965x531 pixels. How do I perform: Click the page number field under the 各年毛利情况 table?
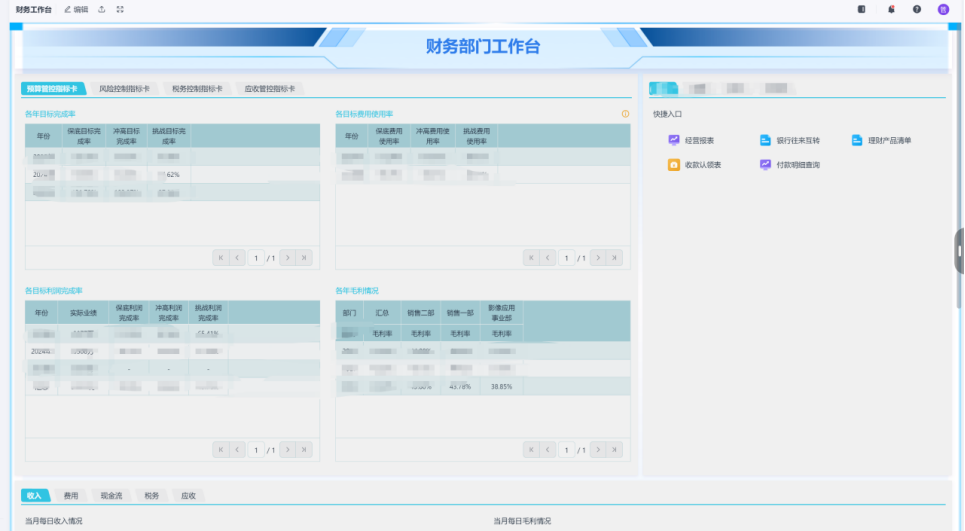click(x=566, y=451)
